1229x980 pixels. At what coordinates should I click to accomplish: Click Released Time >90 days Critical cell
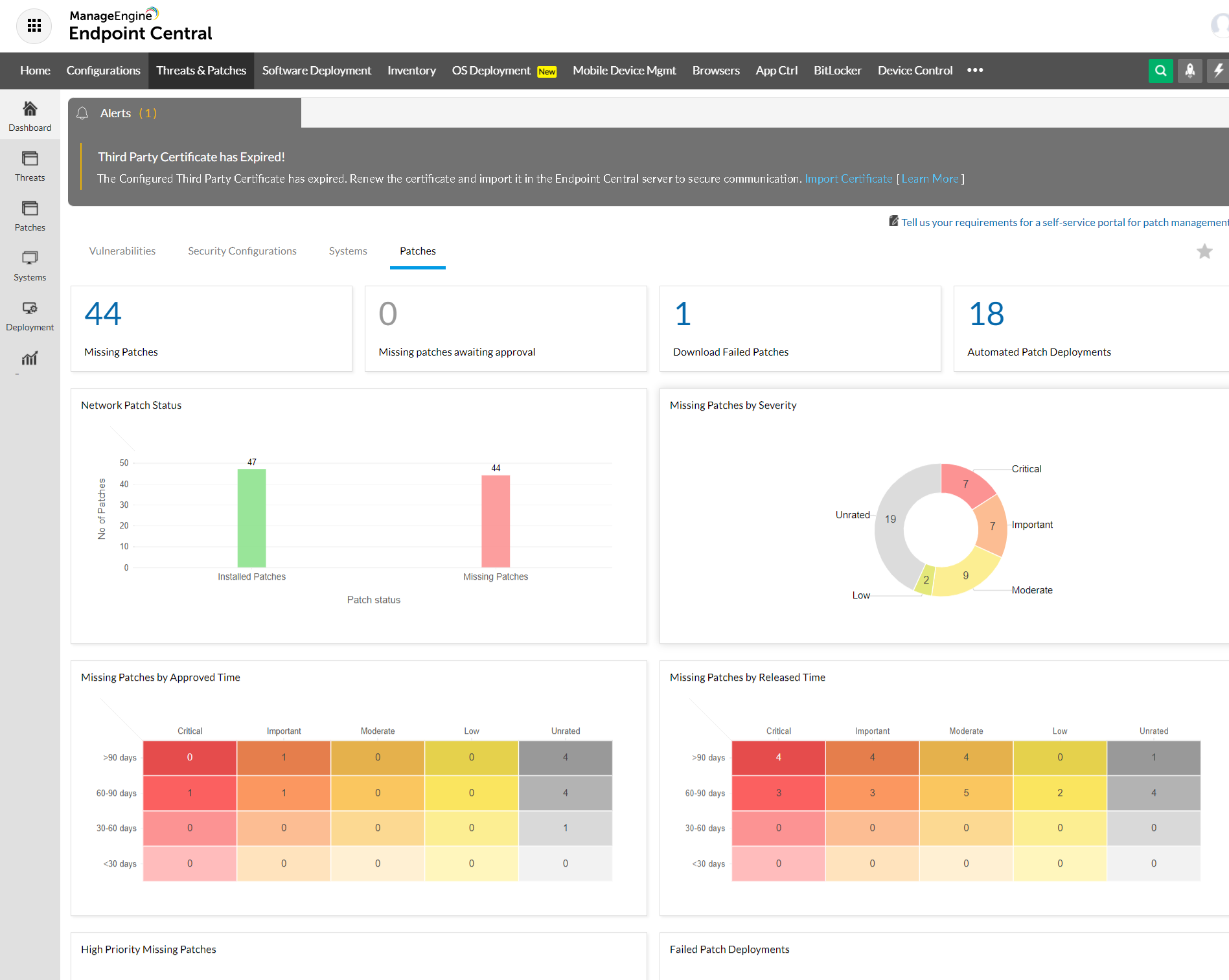[x=779, y=757]
